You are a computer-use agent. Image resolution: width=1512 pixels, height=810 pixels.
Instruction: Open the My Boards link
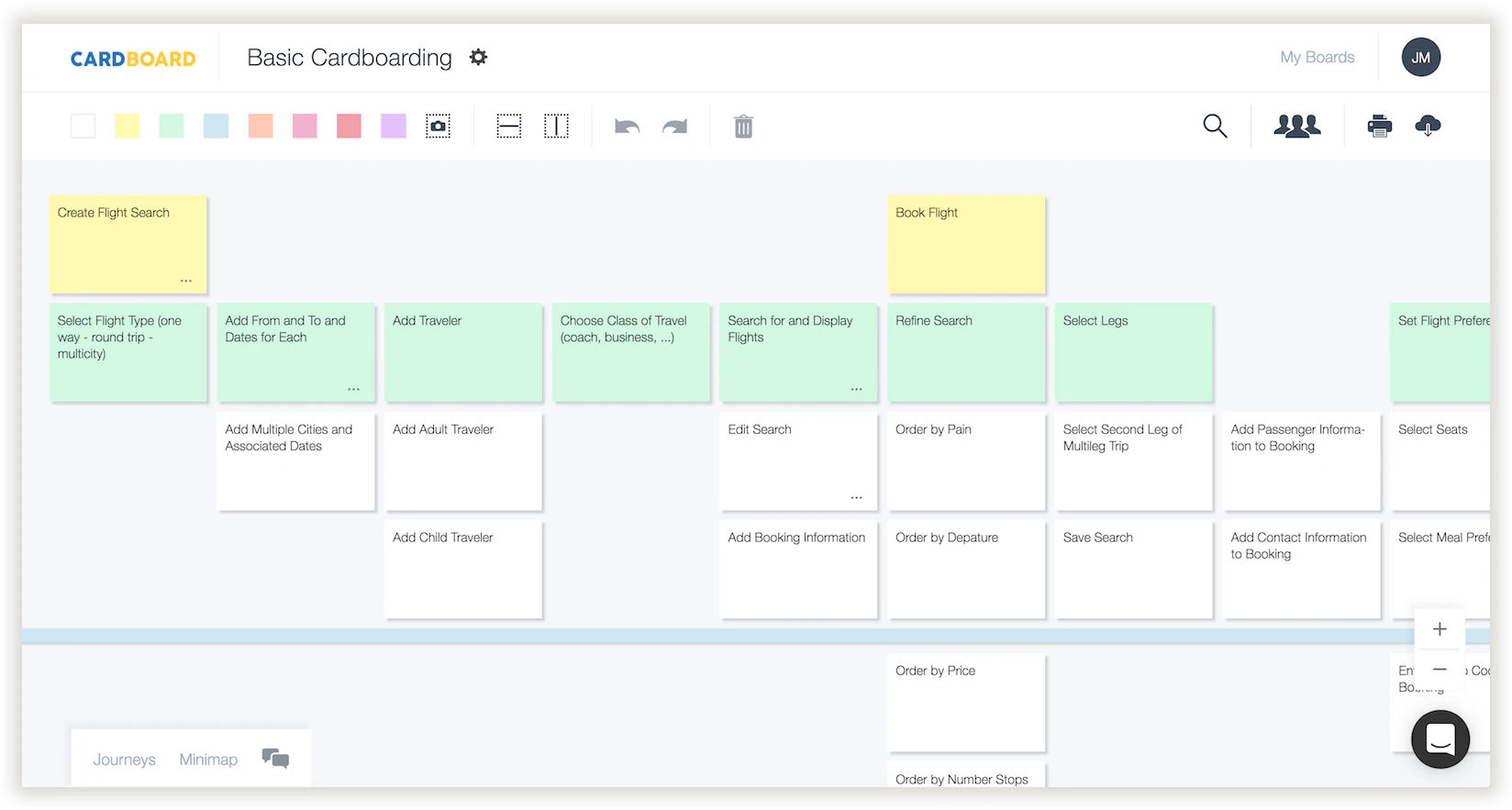pos(1317,57)
